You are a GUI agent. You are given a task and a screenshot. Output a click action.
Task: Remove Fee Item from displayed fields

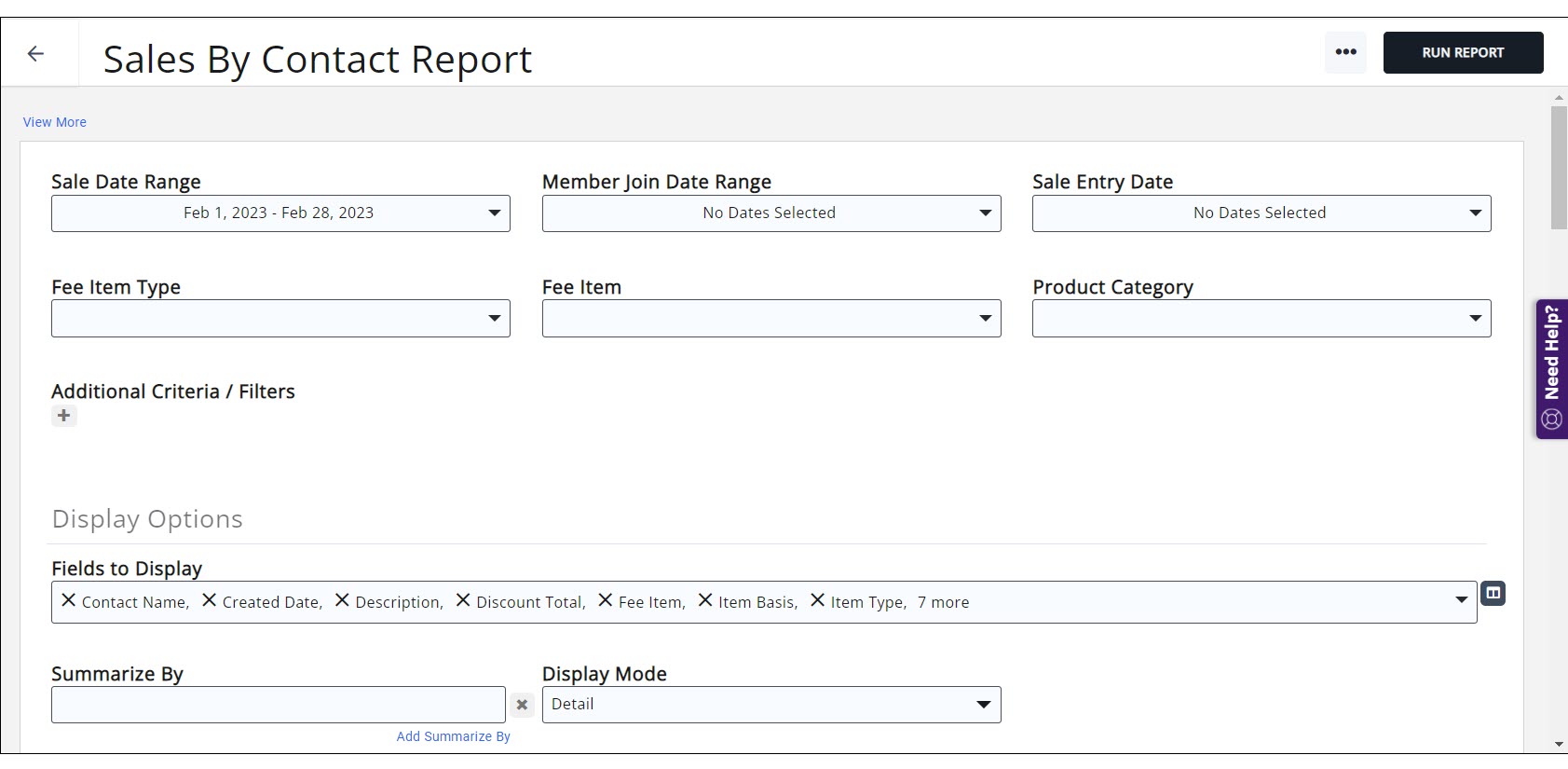pyautogui.click(x=606, y=601)
